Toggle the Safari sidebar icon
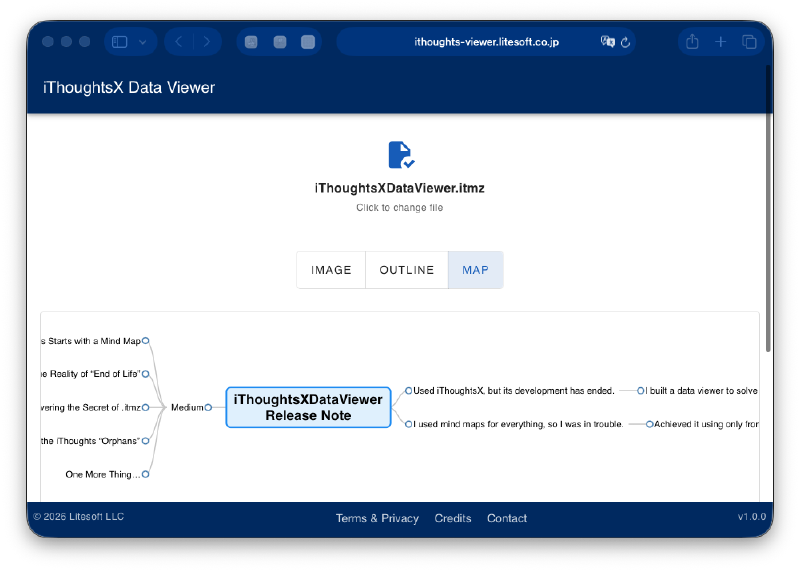This screenshot has width=800, height=571. point(119,42)
